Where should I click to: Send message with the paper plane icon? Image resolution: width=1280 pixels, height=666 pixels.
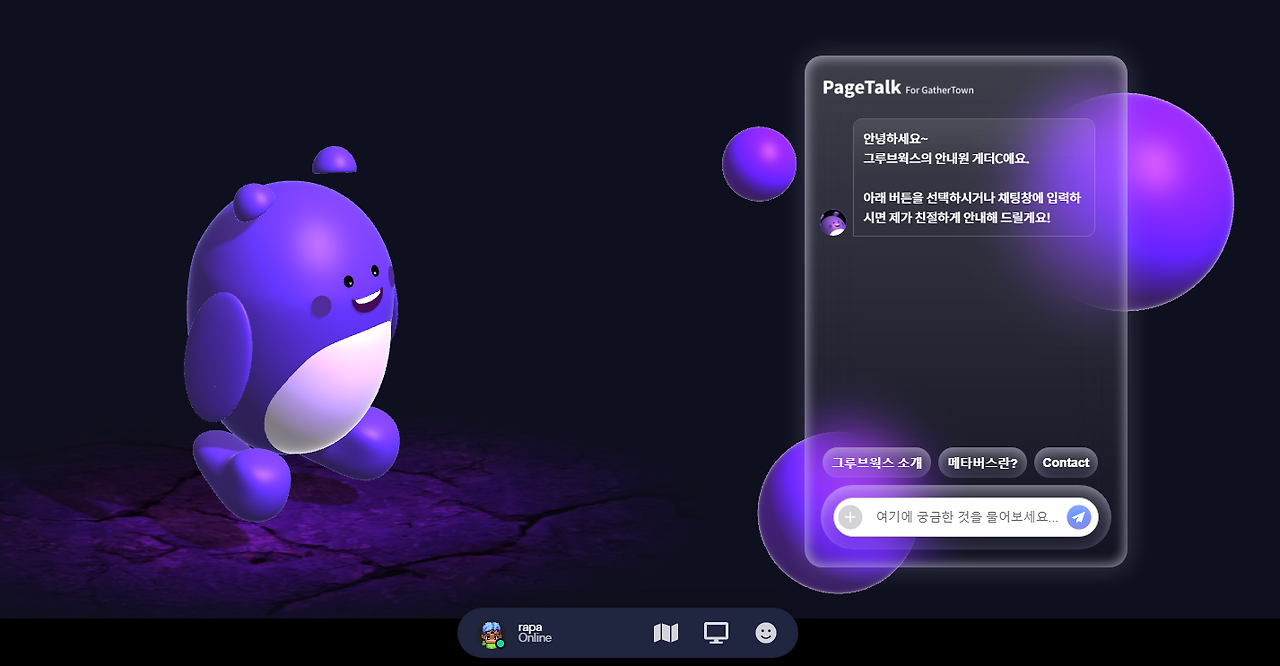pyautogui.click(x=1078, y=517)
